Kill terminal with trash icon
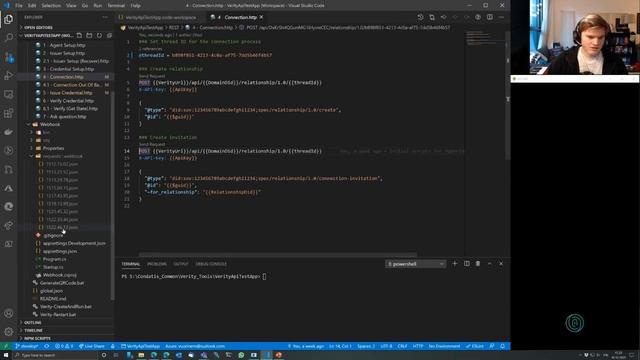Screen dimensions: 640x360 click(x=478, y=264)
